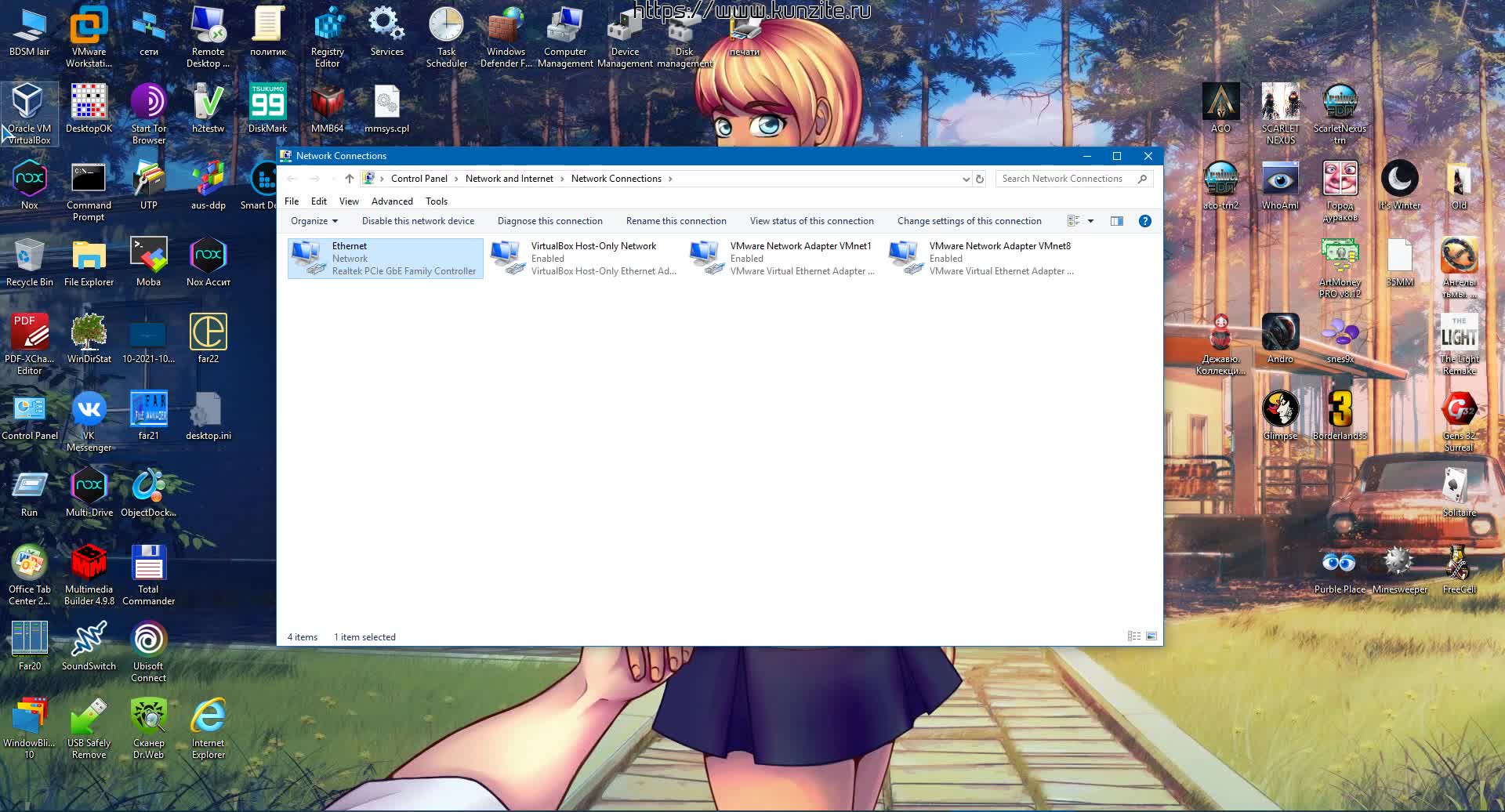Viewport: 1505px width, 812px height.
Task: Show the preview pane
Action: click(1117, 221)
